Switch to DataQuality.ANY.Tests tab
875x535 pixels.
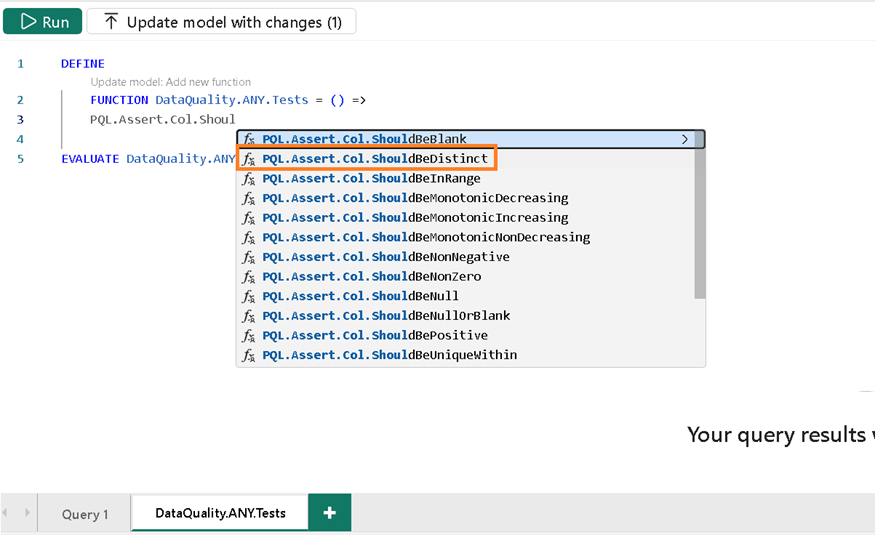pos(220,513)
